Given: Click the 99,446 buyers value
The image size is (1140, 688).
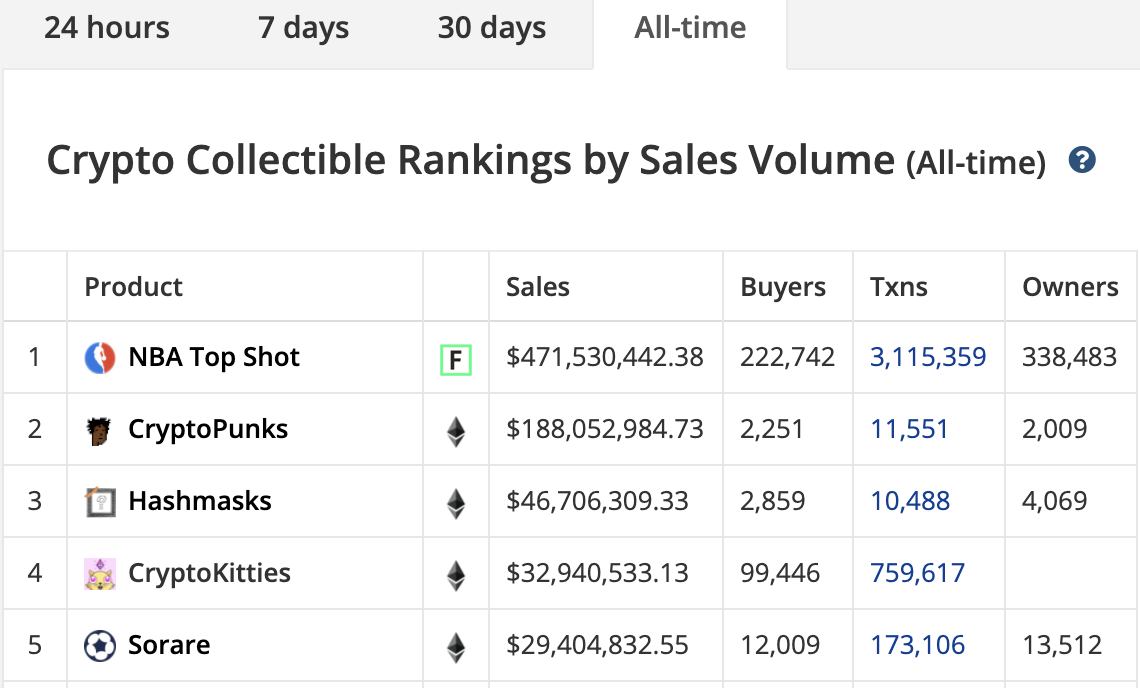Looking at the screenshot, I should [x=779, y=573].
